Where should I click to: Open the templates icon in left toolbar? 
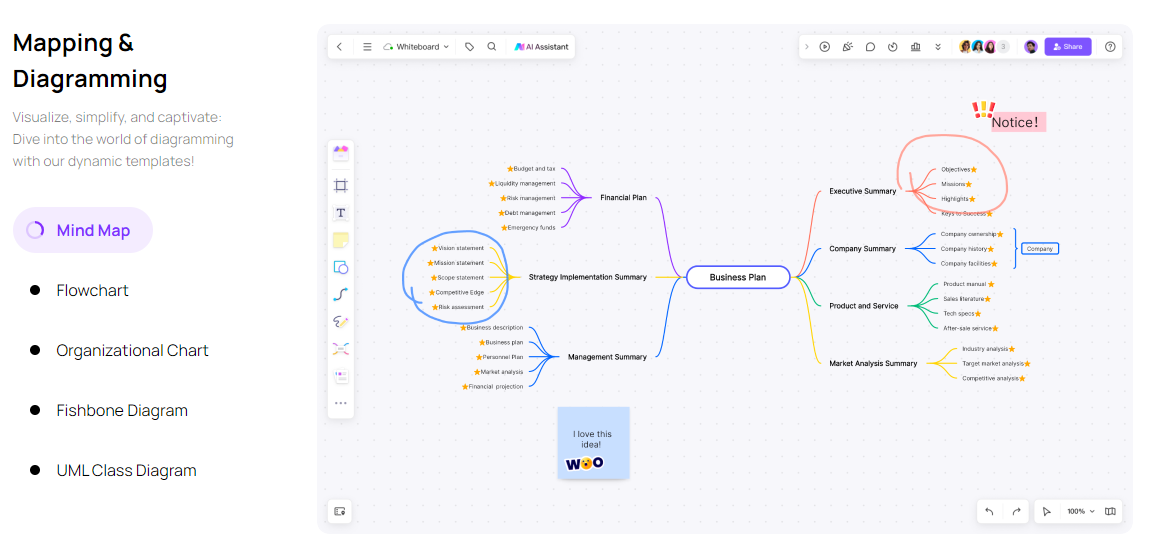pyautogui.click(x=340, y=153)
